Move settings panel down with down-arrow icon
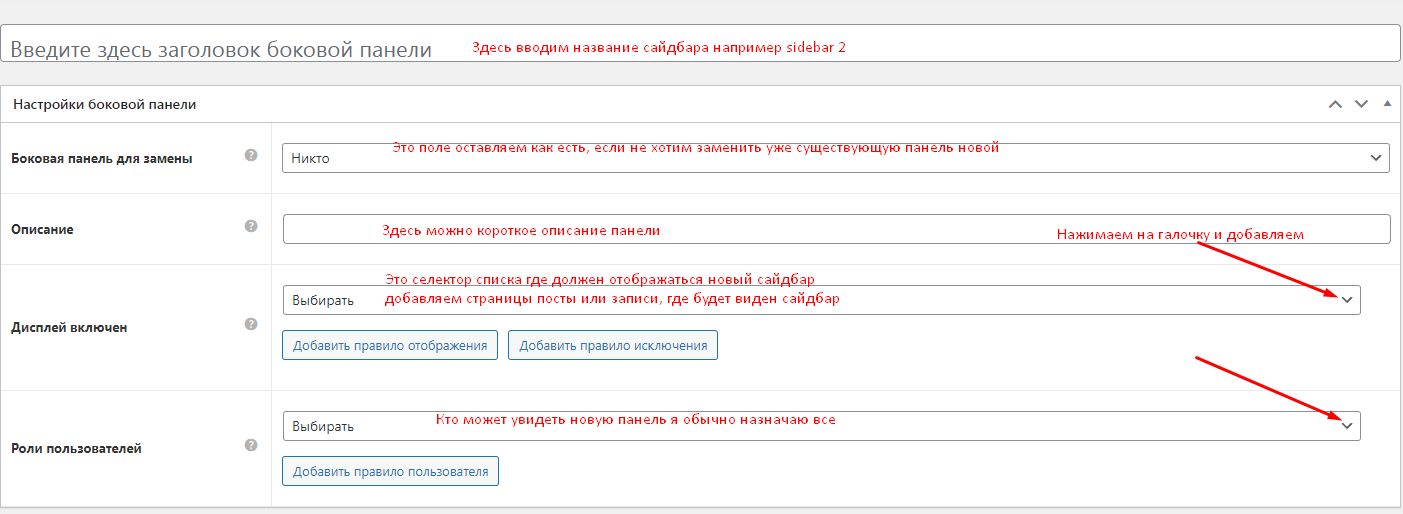Screen dimensions: 1403x514 (1360, 104)
